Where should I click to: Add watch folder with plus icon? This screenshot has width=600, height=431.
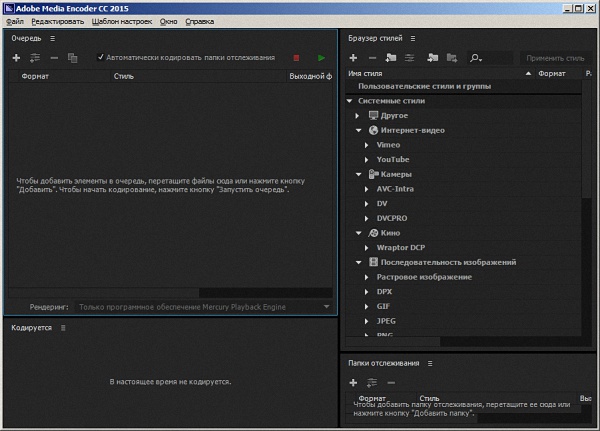[353, 382]
